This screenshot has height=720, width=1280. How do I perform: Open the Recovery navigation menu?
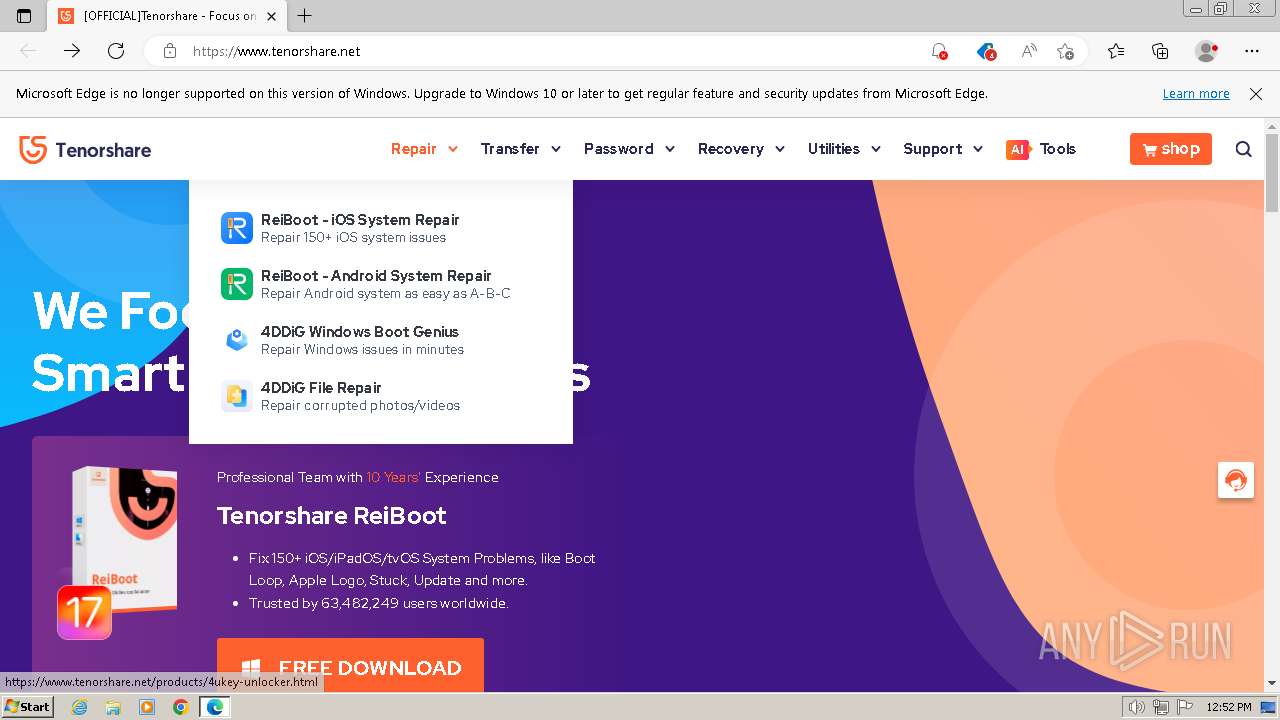pyautogui.click(x=730, y=149)
